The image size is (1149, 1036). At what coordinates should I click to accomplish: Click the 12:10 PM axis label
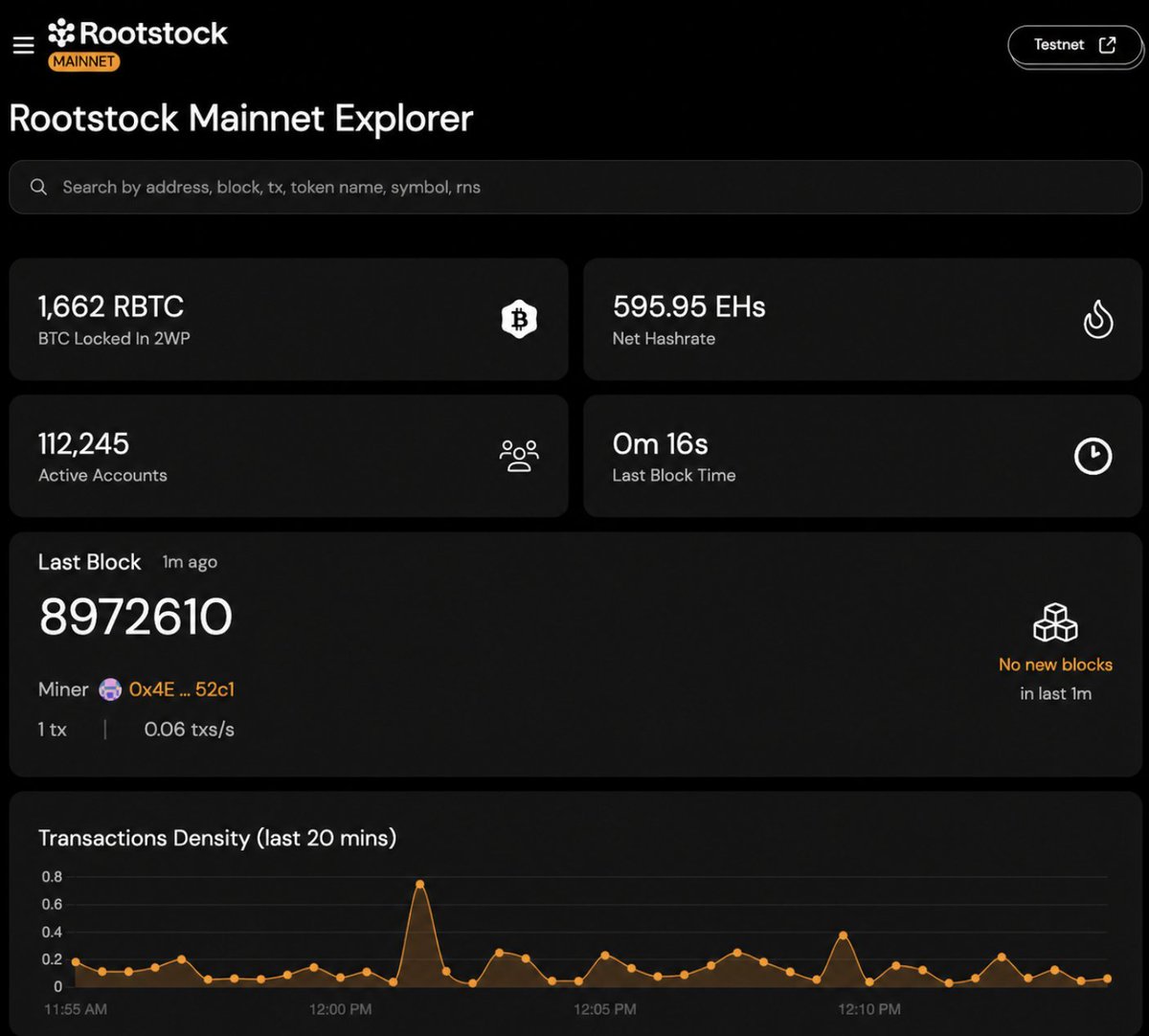click(869, 1009)
